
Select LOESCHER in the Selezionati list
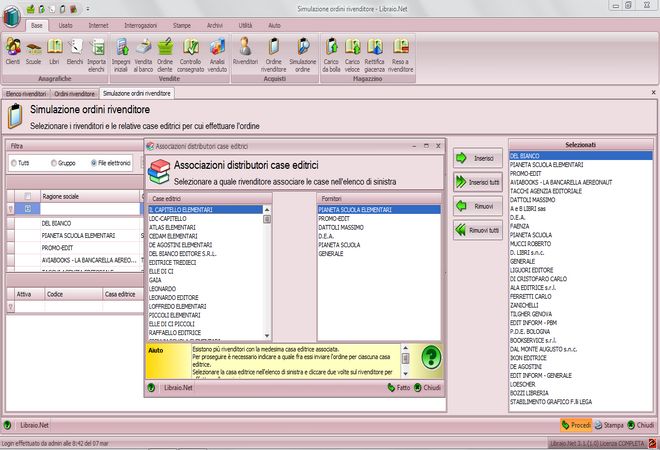coord(580,384)
